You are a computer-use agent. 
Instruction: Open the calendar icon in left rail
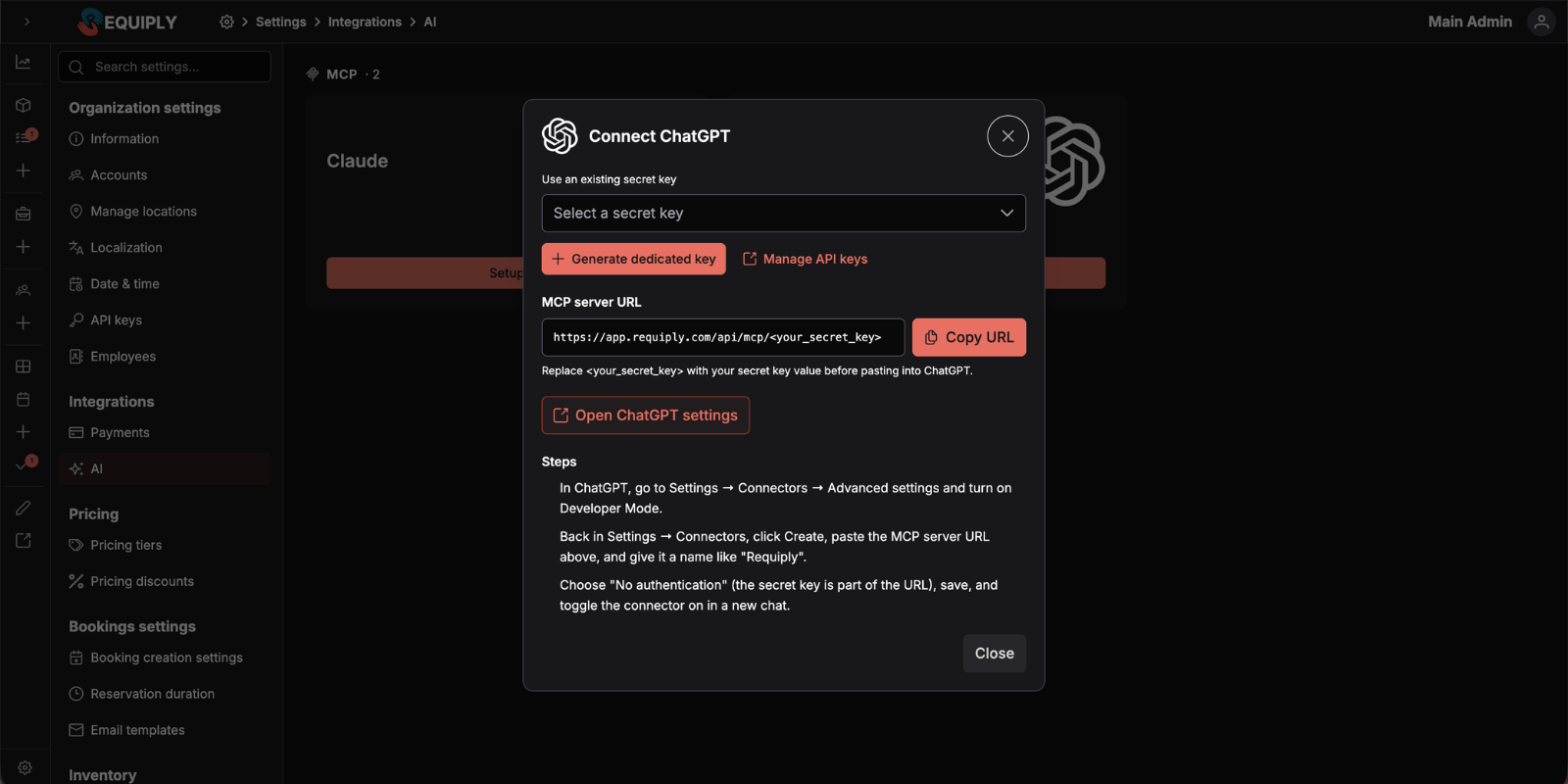point(24,399)
